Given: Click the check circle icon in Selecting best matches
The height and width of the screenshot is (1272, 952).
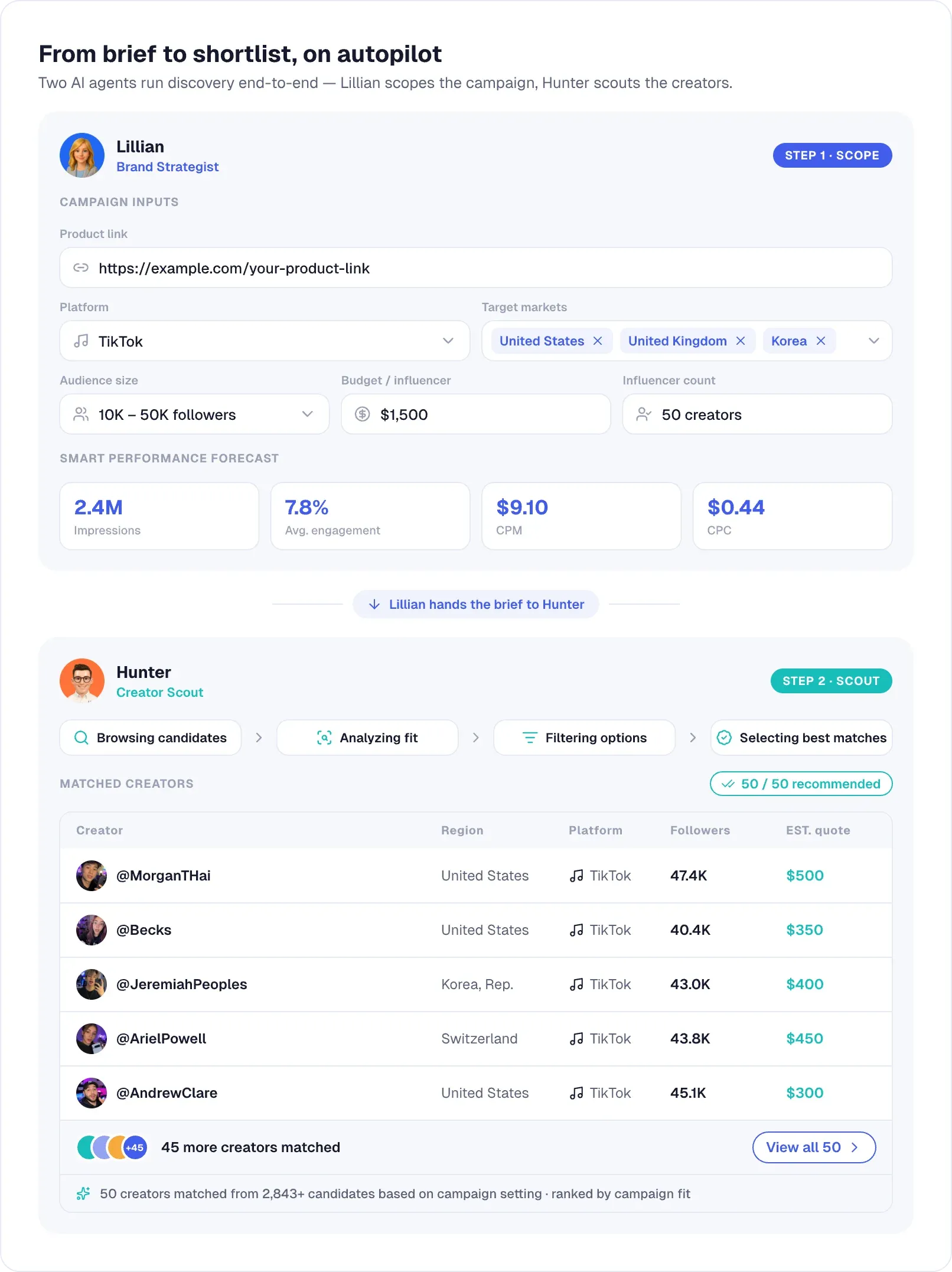Looking at the screenshot, I should pos(724,738).
